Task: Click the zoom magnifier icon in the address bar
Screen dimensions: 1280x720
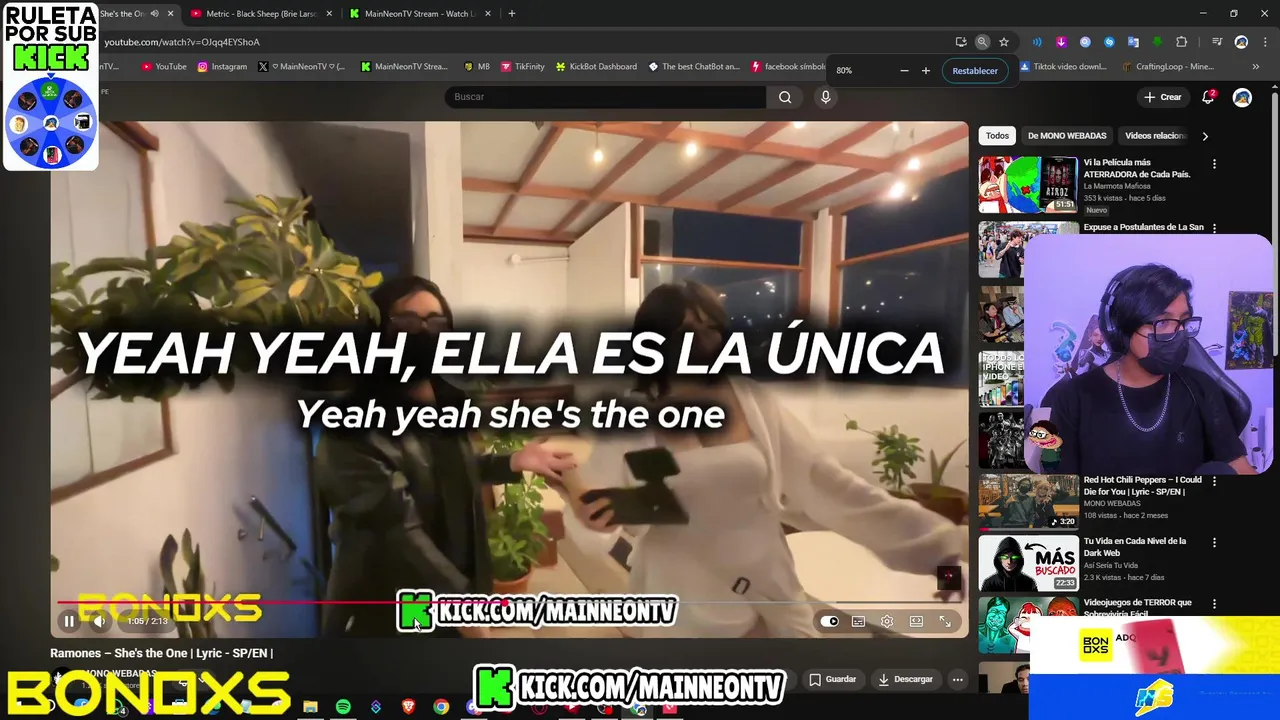Action: (x=982, y=42)
